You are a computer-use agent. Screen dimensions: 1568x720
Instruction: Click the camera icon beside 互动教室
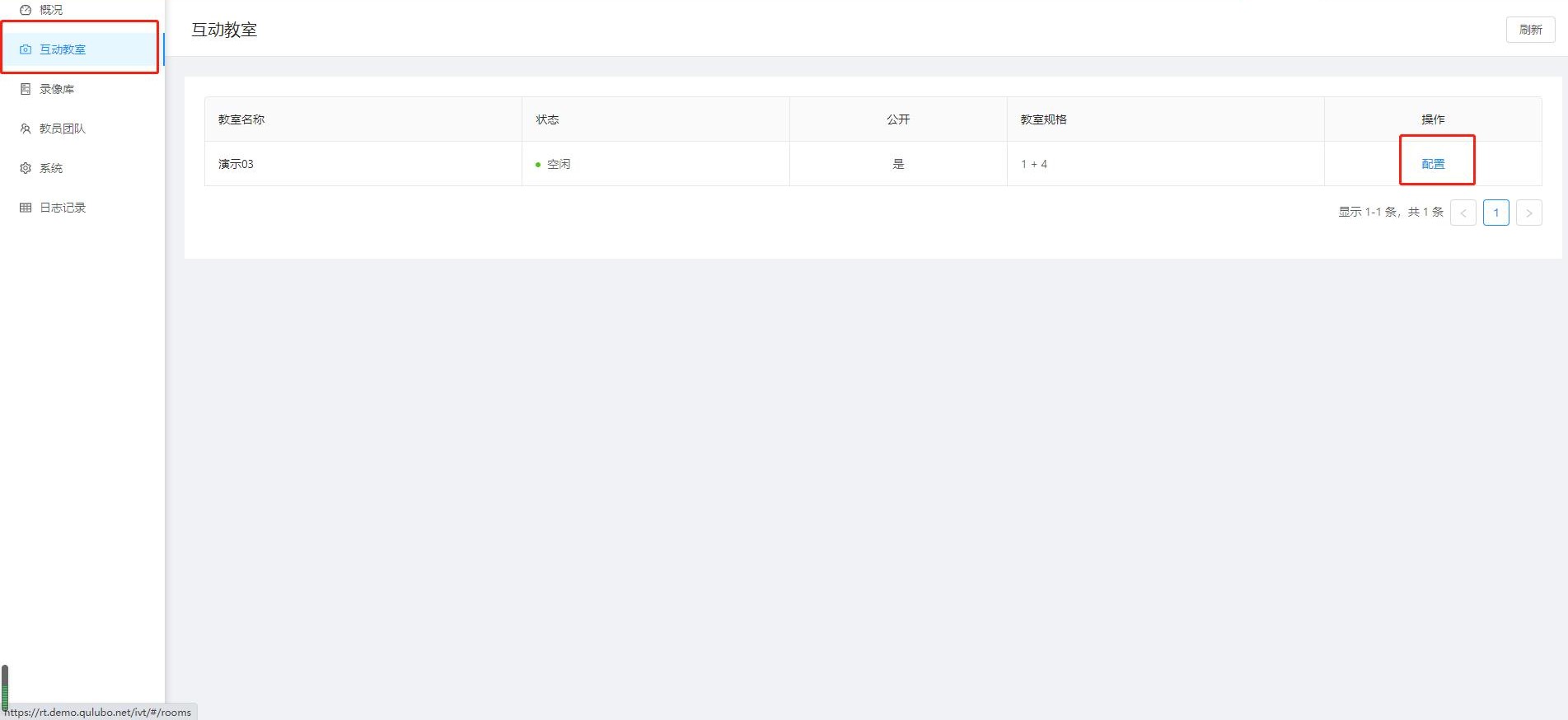point(26,49)
